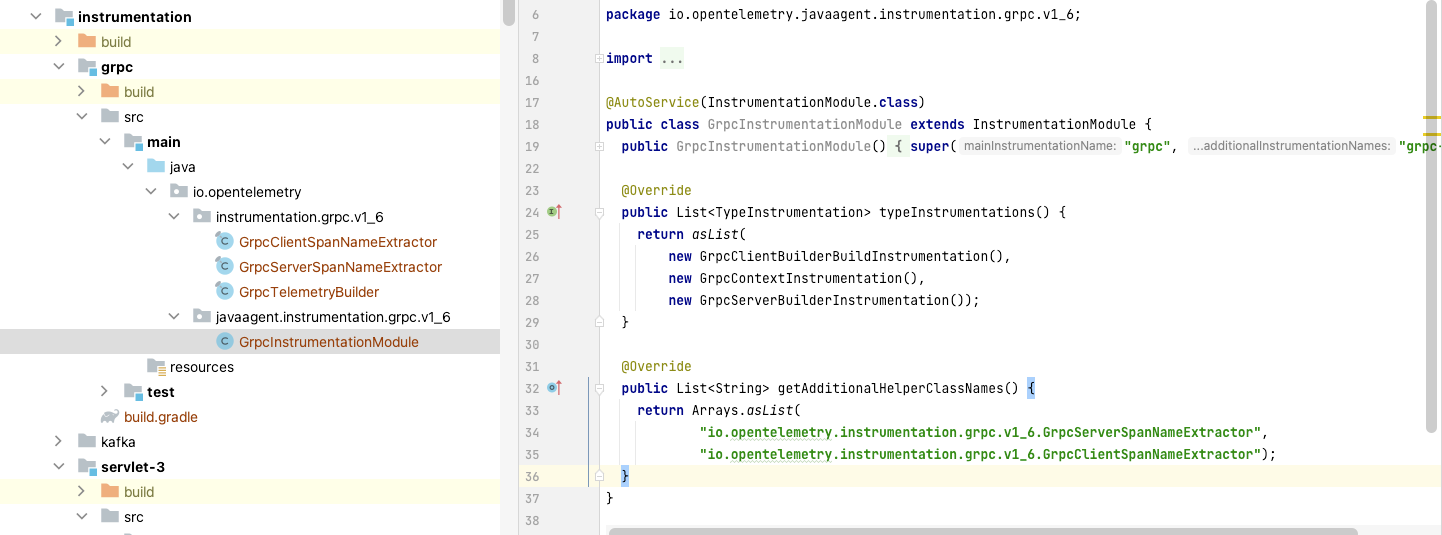This screenshot has width=1442, height=535.
Task: Collapse the instrumentation tree node
Action: click(x=36, y=17)
